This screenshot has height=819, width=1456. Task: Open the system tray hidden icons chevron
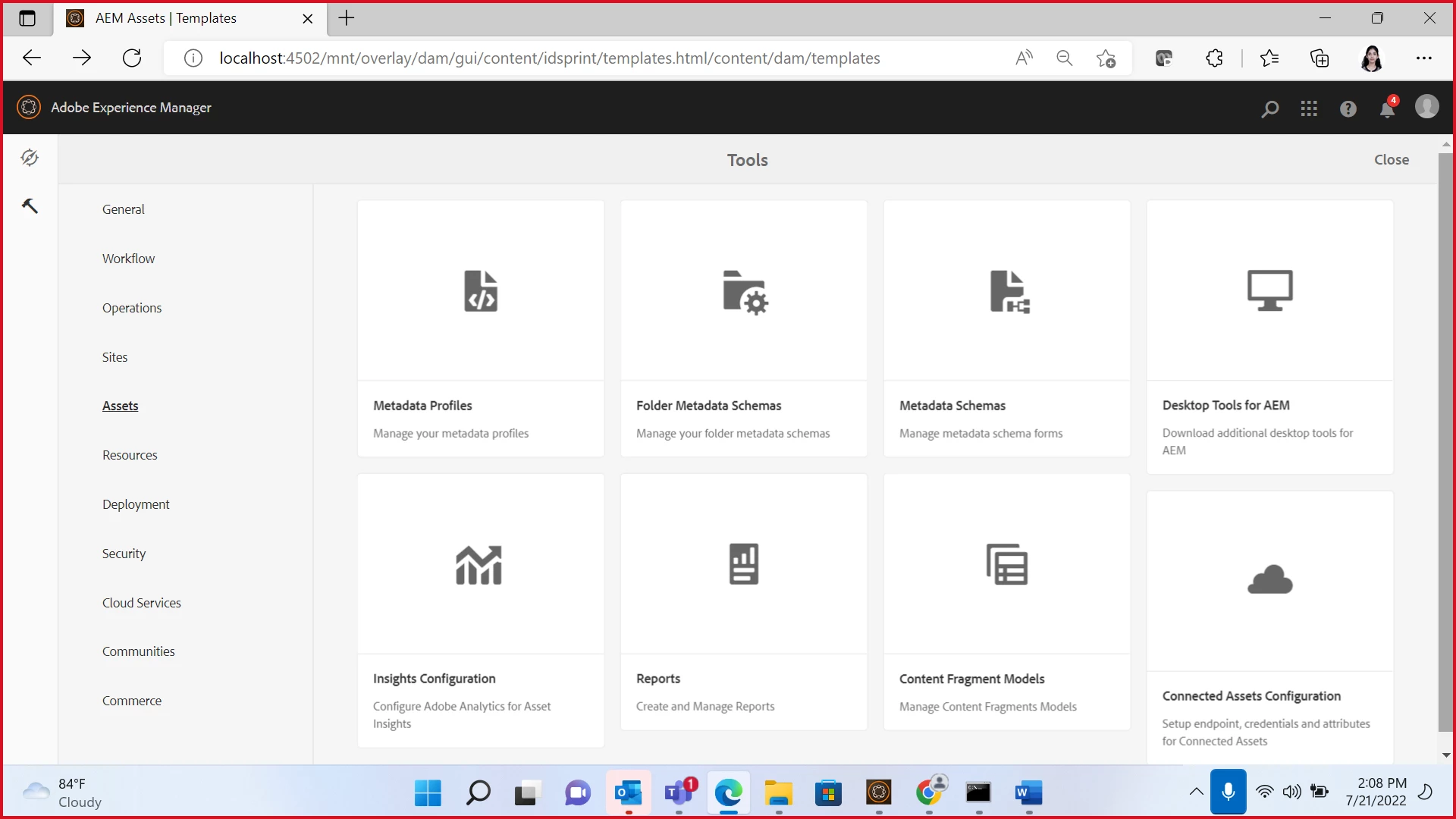1196,792
